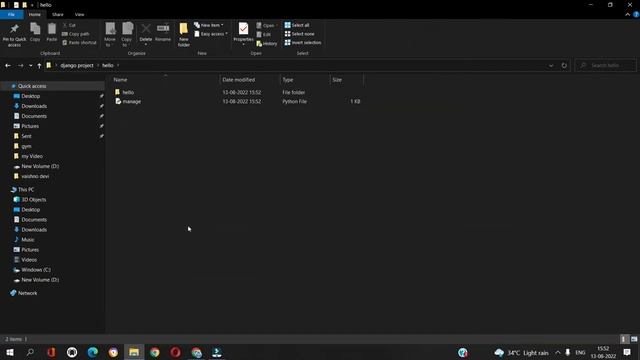
Task: Open my Video folder in sidebar
Action: click(32, 156)
